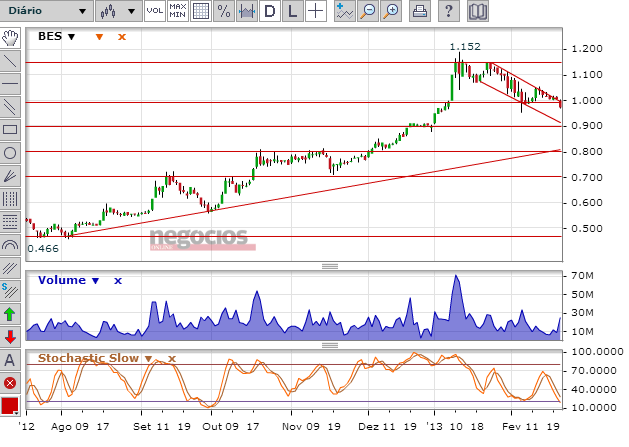Expand the BES symbol dropdown arrow
The height and width of the screenshot is (447, 629).
(71, 37)
